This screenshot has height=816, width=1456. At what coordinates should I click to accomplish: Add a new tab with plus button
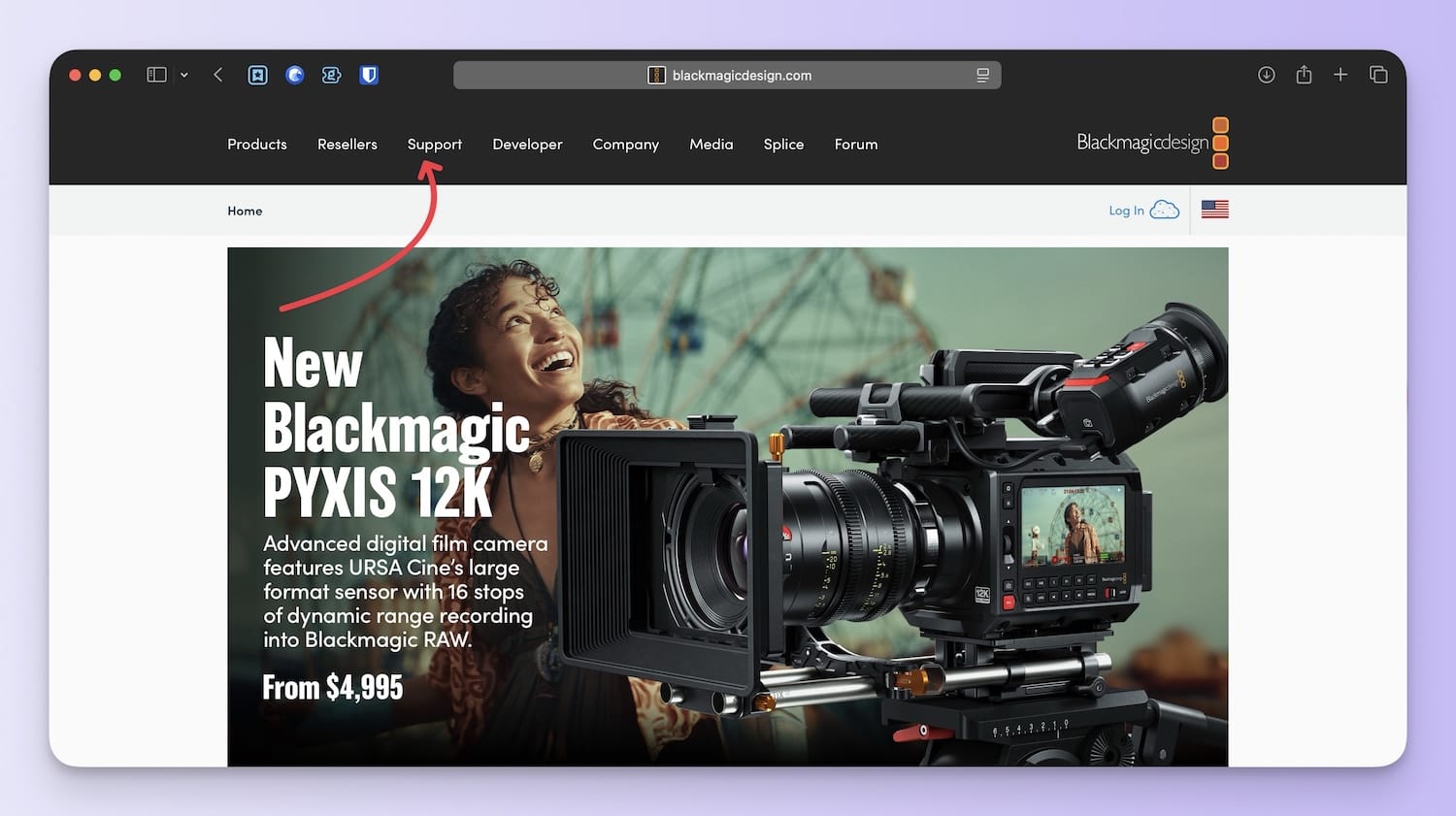(1340, 75)
